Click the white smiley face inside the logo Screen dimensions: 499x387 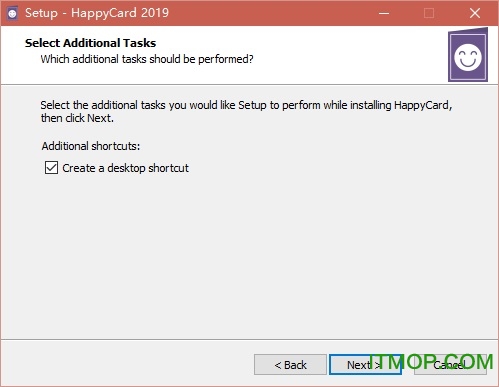tap(468, 57)
